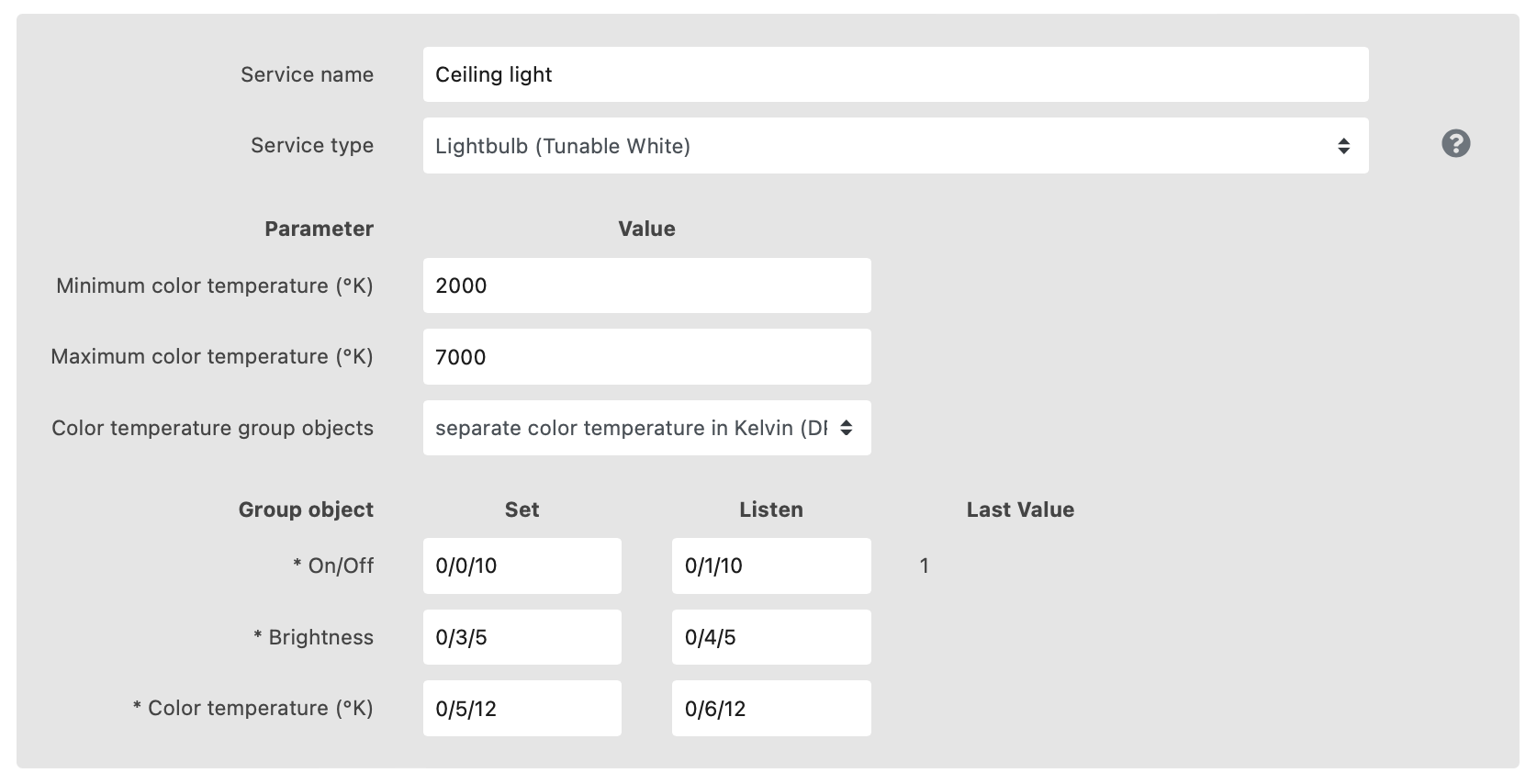Click the "Service type" text label
This screenshot has width=1537, height=784.
[x=312, y=145]
